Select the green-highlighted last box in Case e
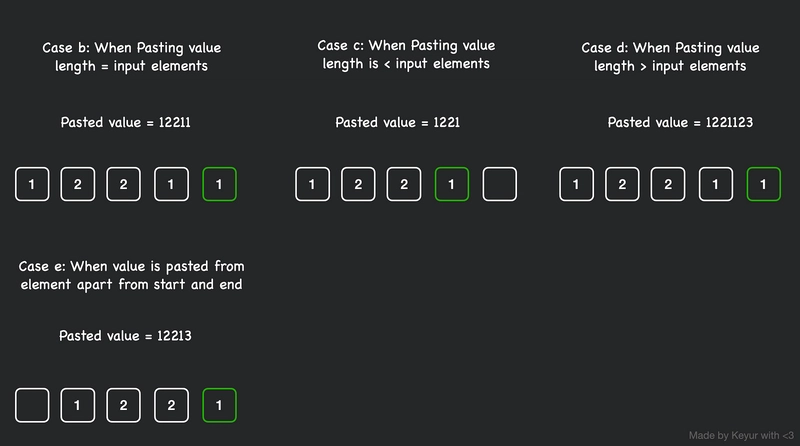 219,405
